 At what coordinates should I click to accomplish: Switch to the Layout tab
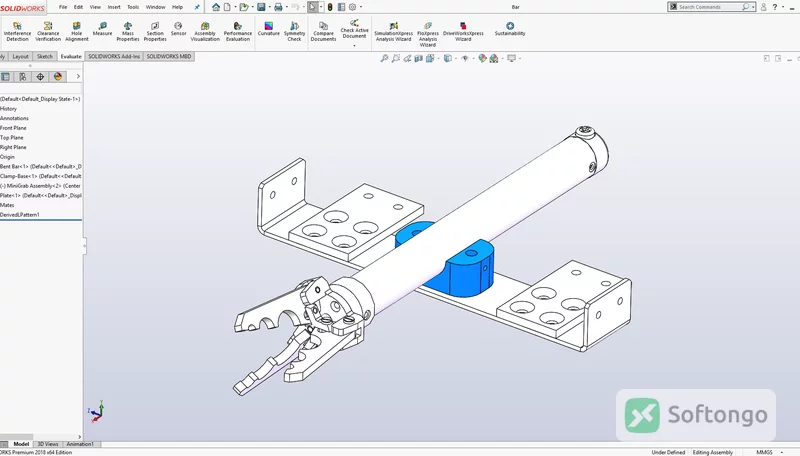[20, 57]
